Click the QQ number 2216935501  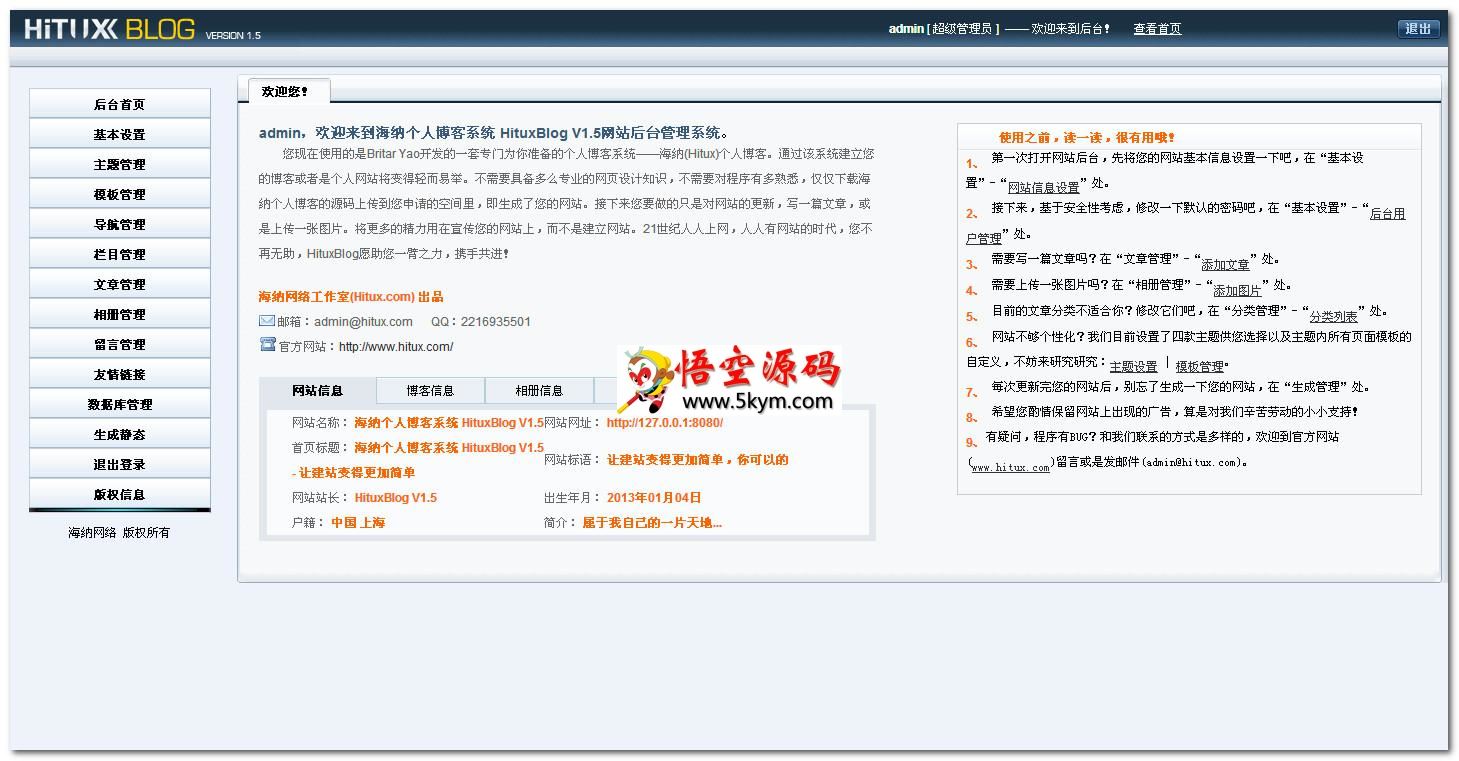click(x=495, y=322)
